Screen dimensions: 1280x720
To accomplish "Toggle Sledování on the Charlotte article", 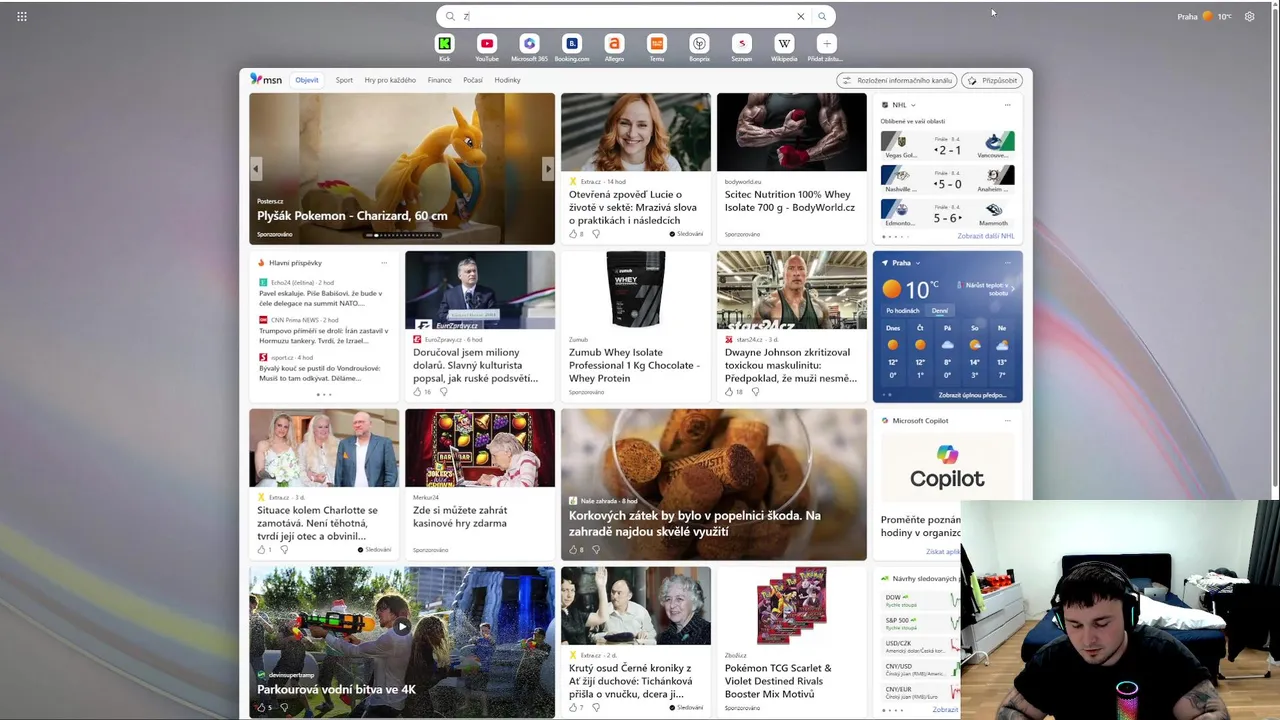I will (x=374, y=550).
